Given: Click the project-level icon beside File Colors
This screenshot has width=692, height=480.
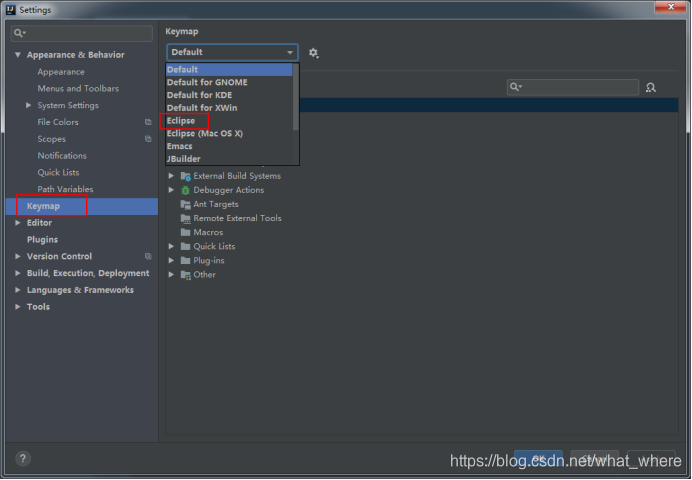Looking at the screenshot, I should click(148, 122).
